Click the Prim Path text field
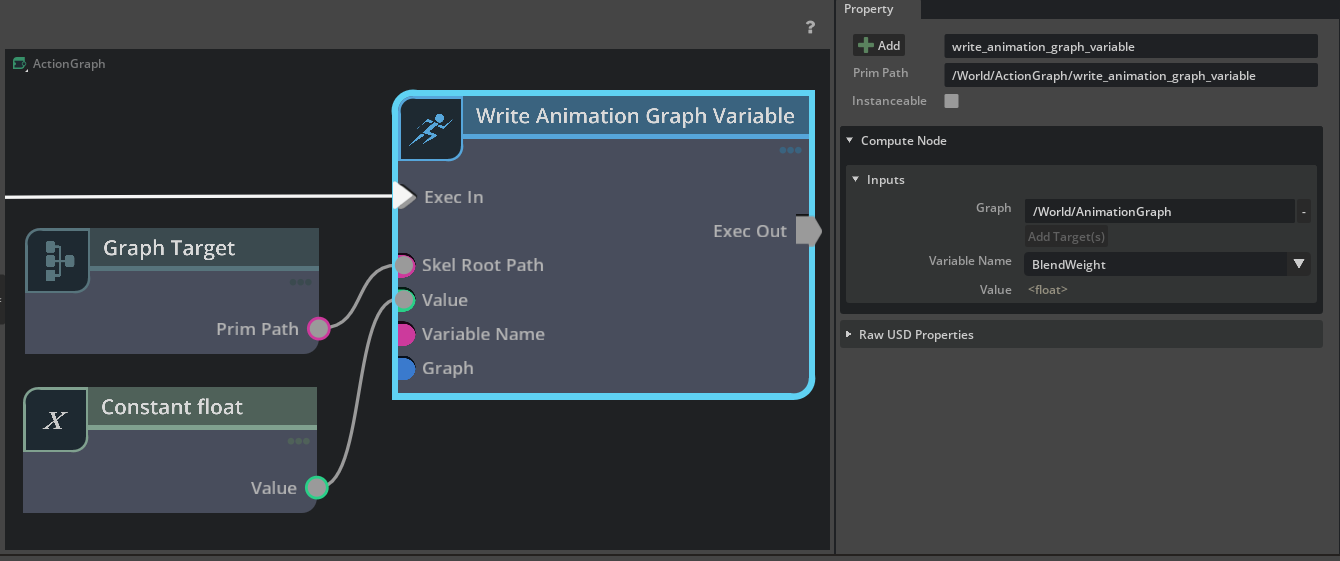The image size is (1340, 561). click(x=1130, y=76)
